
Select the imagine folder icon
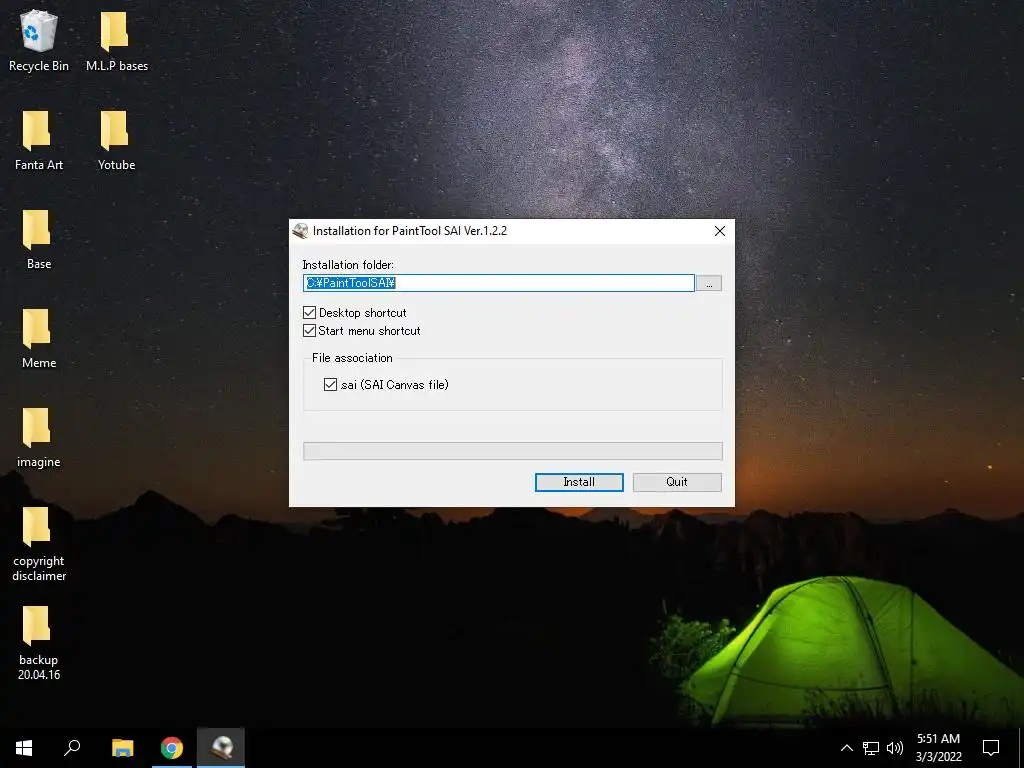click(39, 438)
